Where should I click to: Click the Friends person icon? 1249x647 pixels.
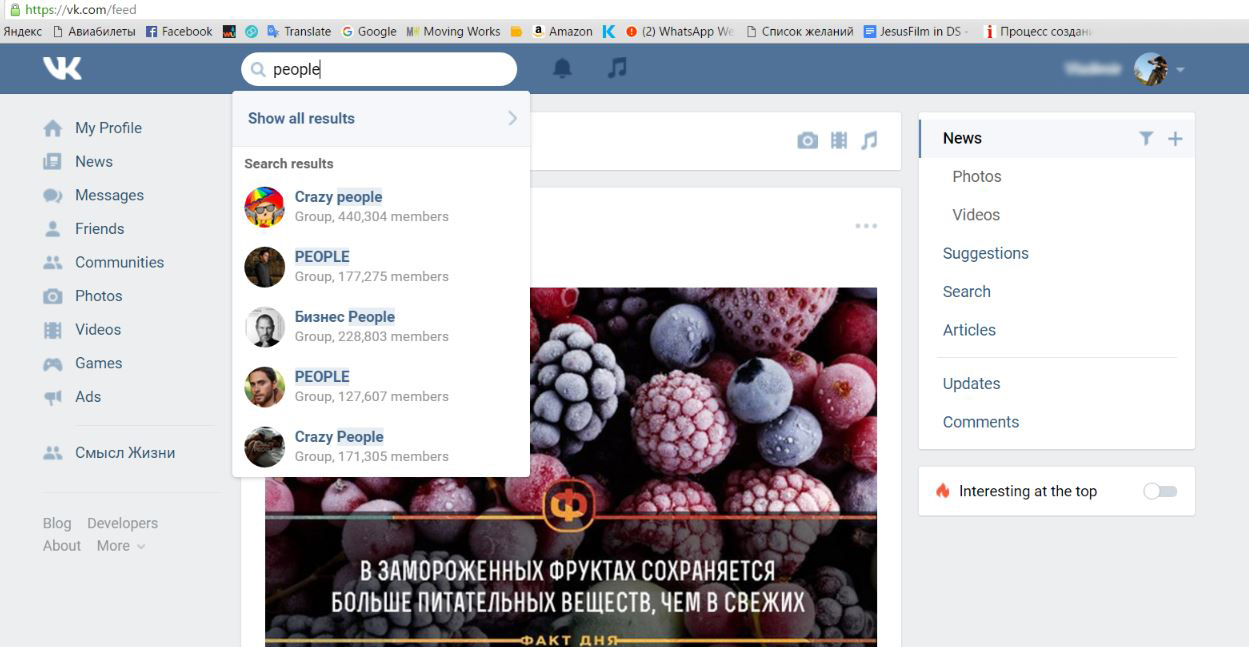click(53, 229)
